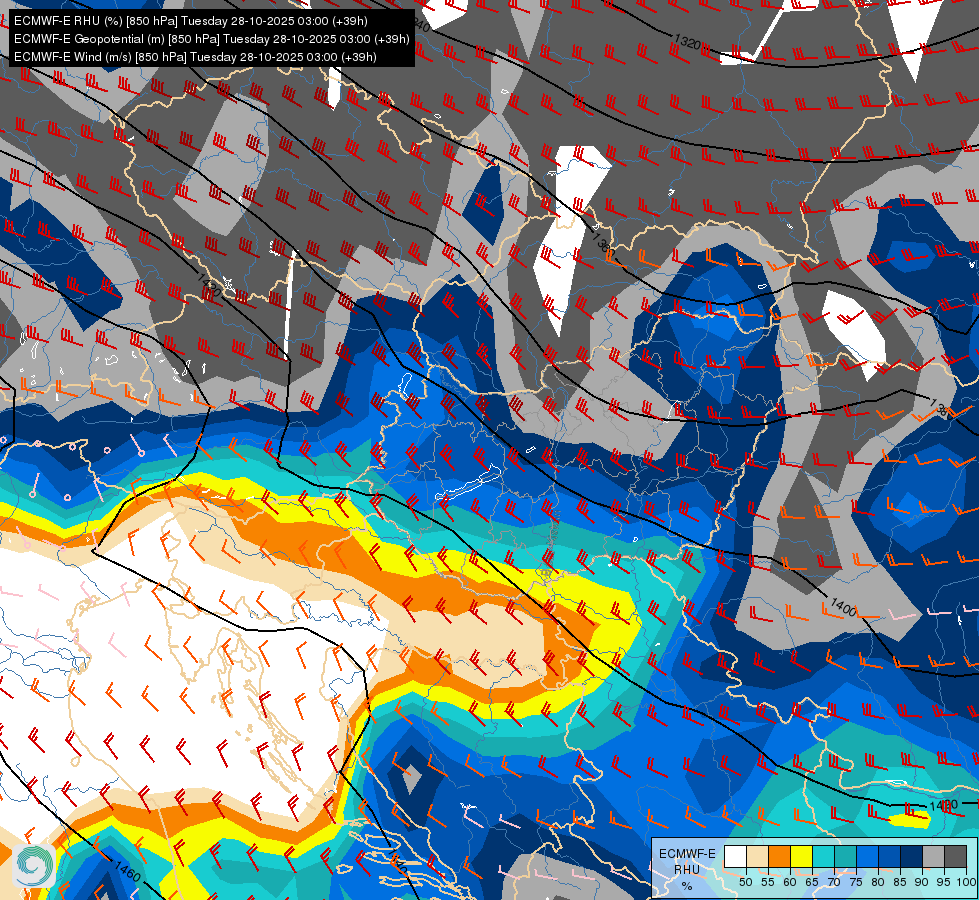Viewport: 979px width, 900px height.
Task: Click the legend tick value 75
Action: (x=857, y=882)
